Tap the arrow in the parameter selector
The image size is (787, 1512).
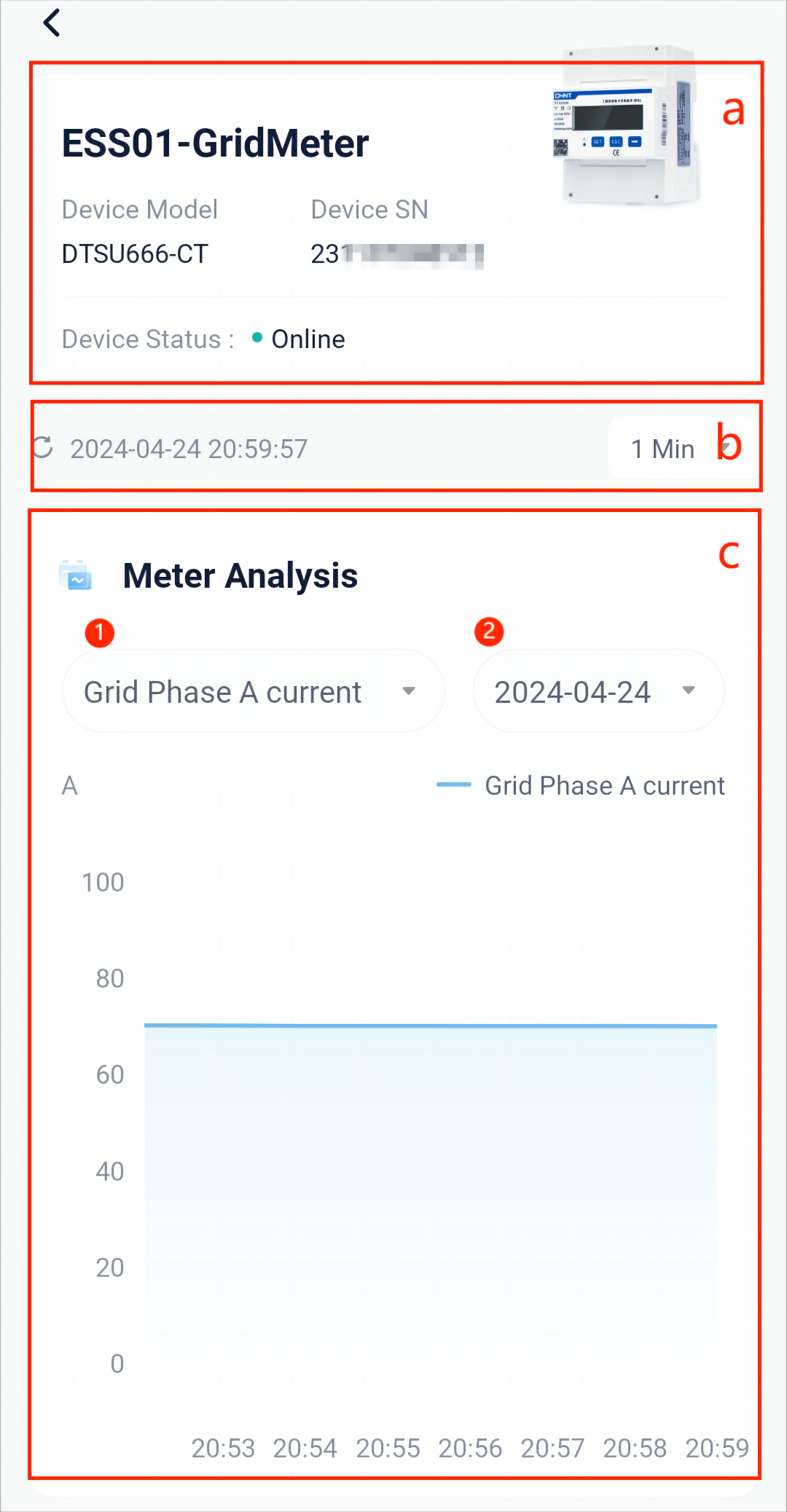pyautogui.click(x=409, y=690)
